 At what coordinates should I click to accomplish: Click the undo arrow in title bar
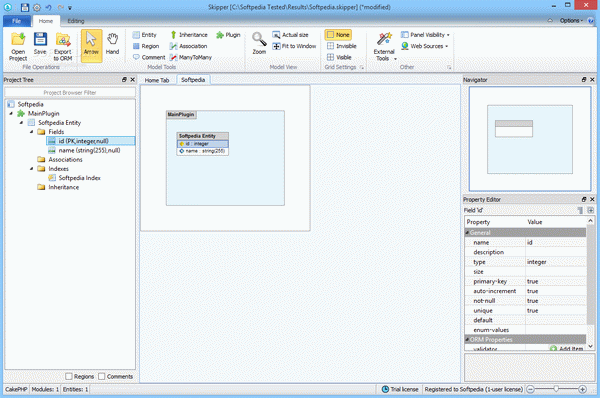tap(48, 7)
